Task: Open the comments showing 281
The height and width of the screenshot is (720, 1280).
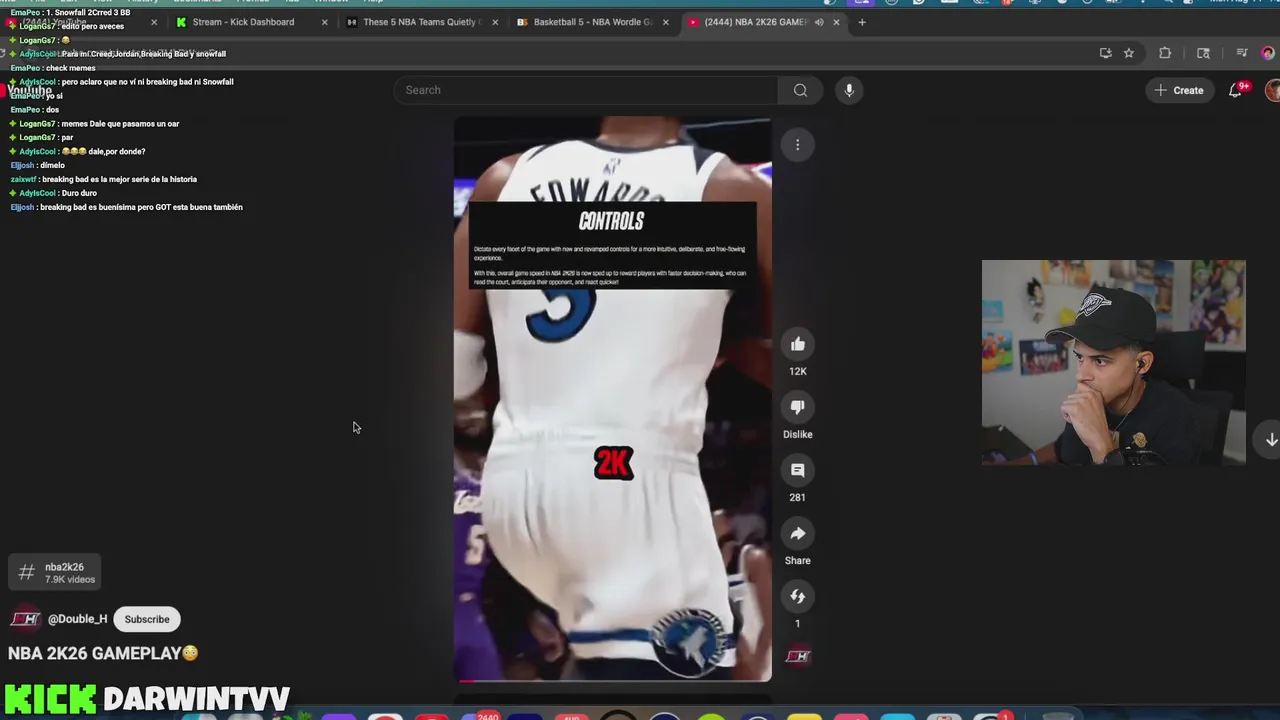Action: [797, 471]
